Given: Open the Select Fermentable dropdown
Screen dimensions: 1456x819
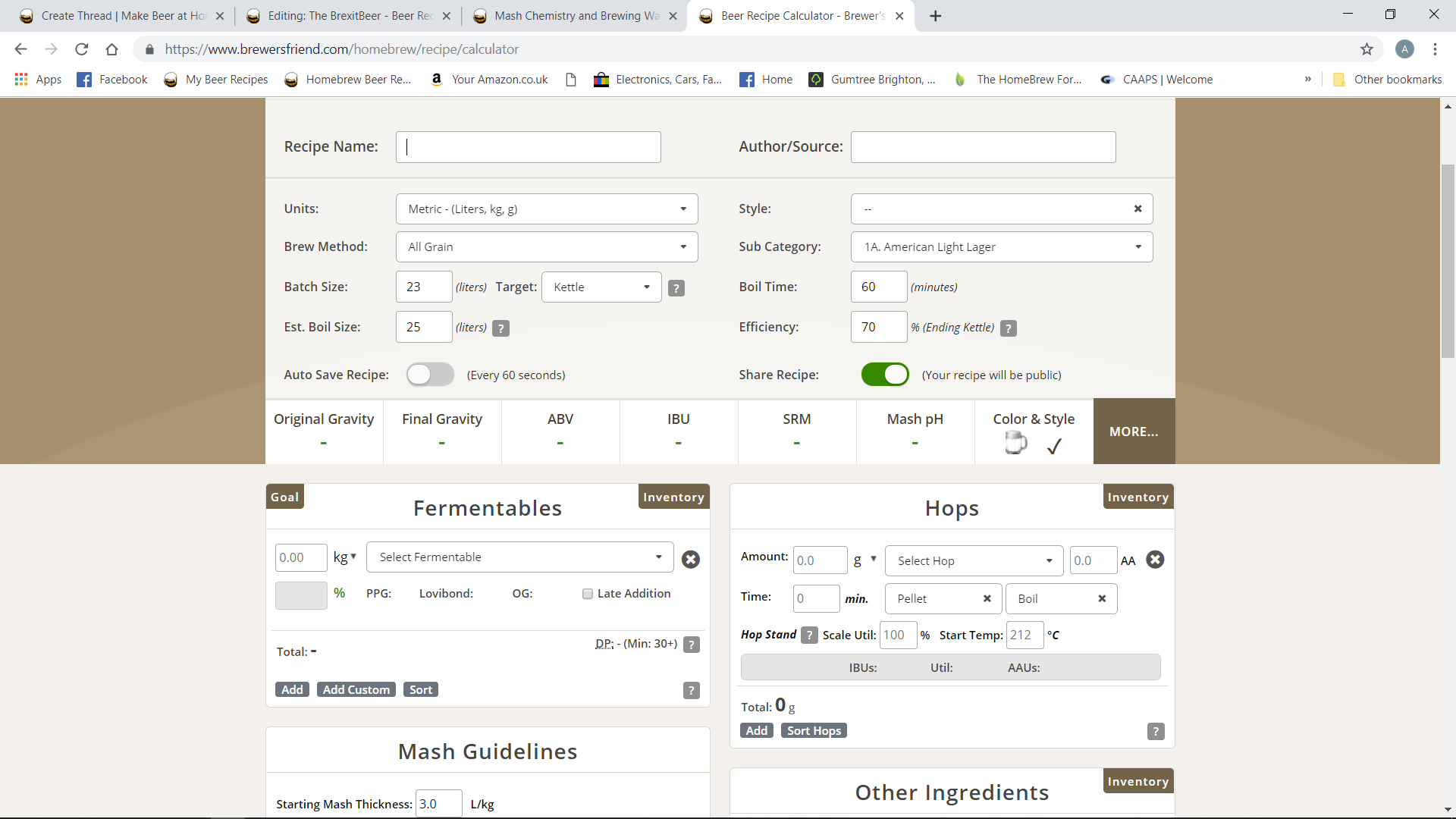Looking at the screenshot, I should tap(519, 557).
